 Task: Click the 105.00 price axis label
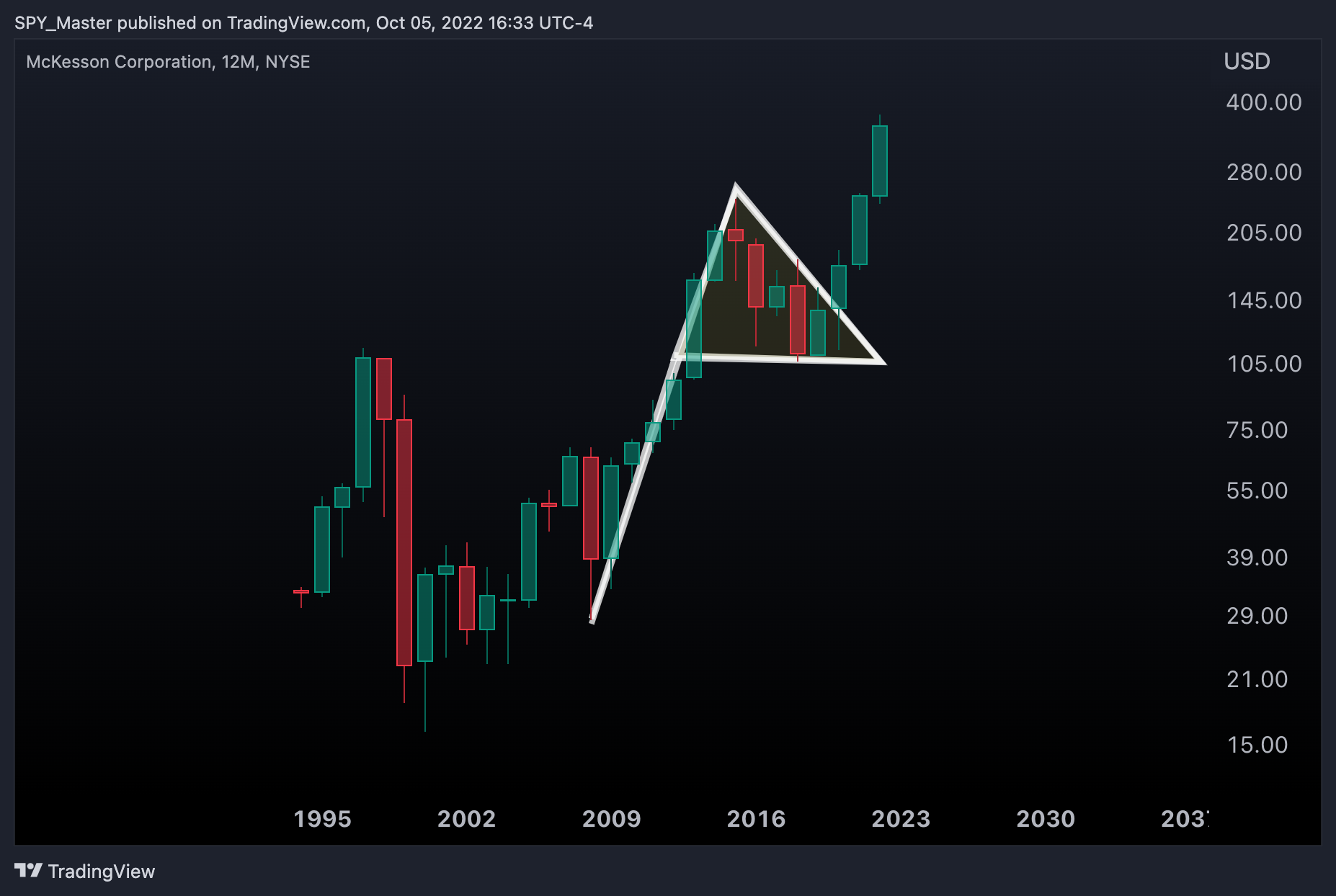(x=1264, y=364)
